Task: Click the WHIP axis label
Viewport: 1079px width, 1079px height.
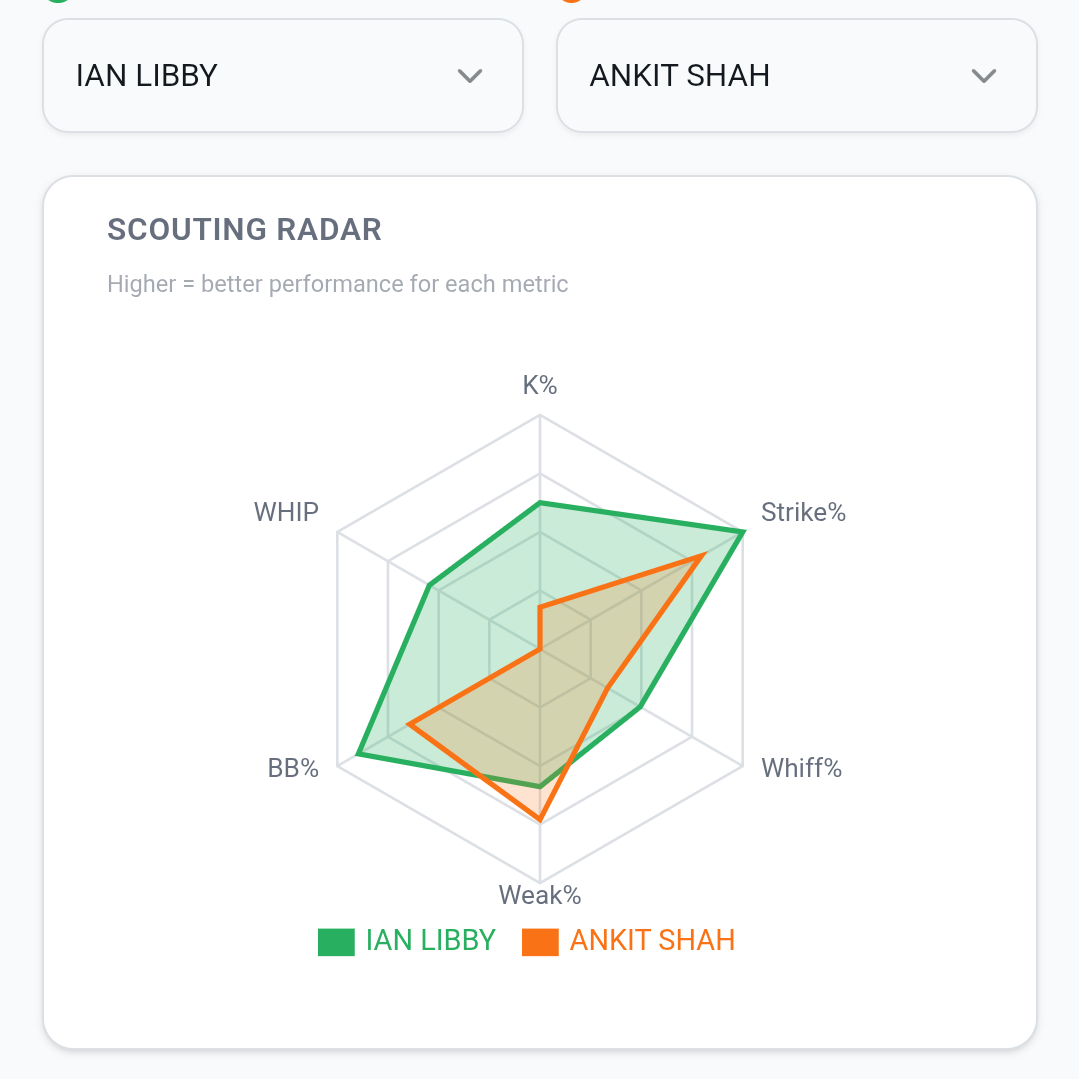Action: click(x=287, y=512)
